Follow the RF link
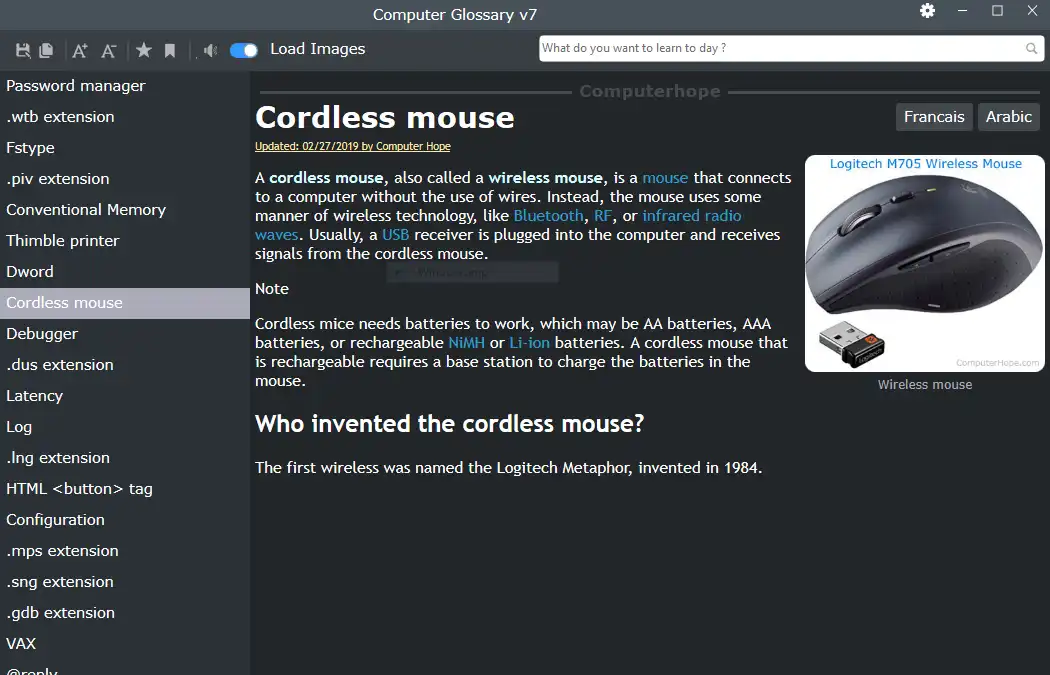 click(x=603, y=216)
